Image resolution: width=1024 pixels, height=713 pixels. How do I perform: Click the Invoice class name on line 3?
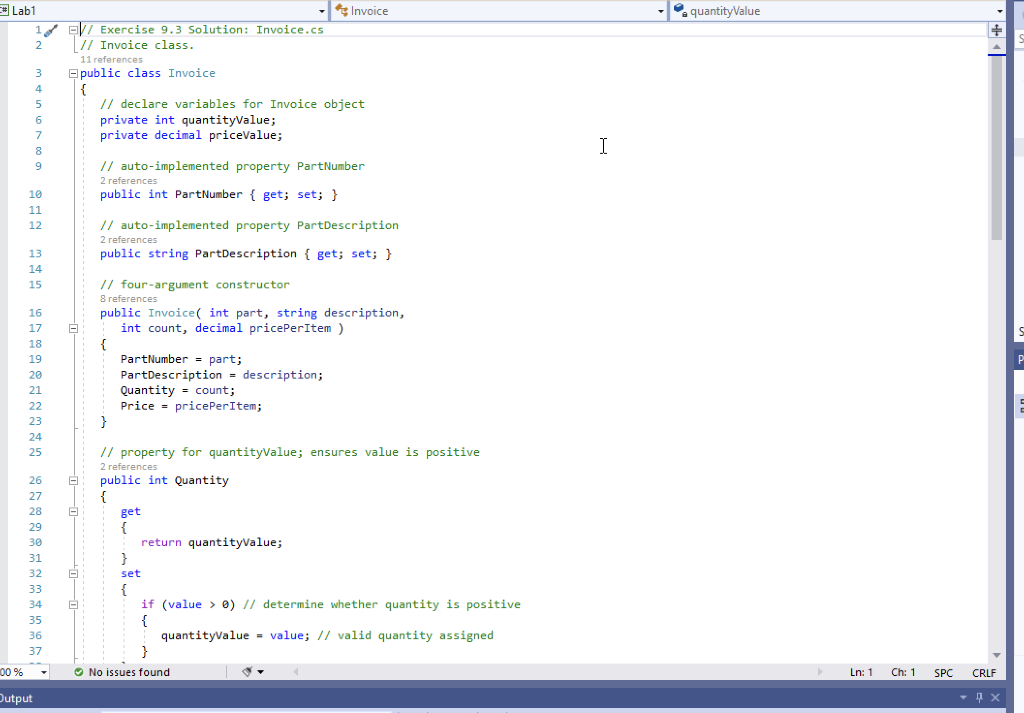(191, 73)
